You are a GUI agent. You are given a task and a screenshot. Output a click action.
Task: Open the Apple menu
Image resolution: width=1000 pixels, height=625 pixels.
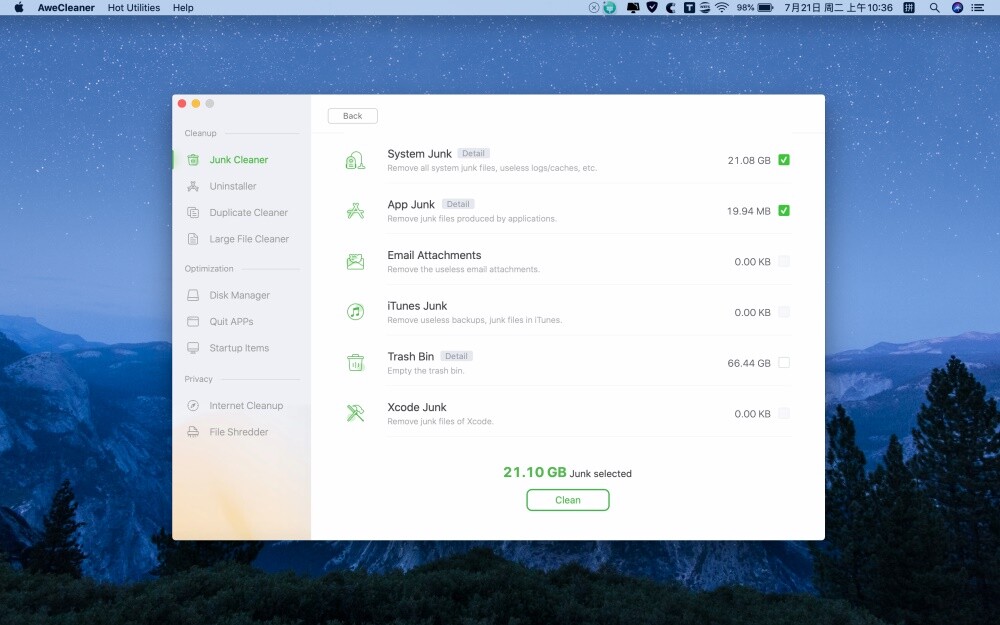click(18, 8)
